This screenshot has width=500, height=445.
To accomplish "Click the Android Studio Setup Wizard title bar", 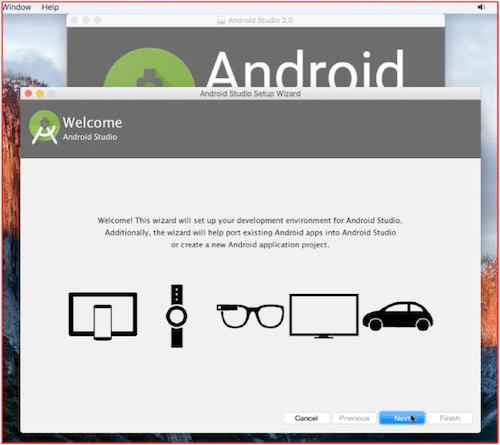I will click(x=250, y=94).
